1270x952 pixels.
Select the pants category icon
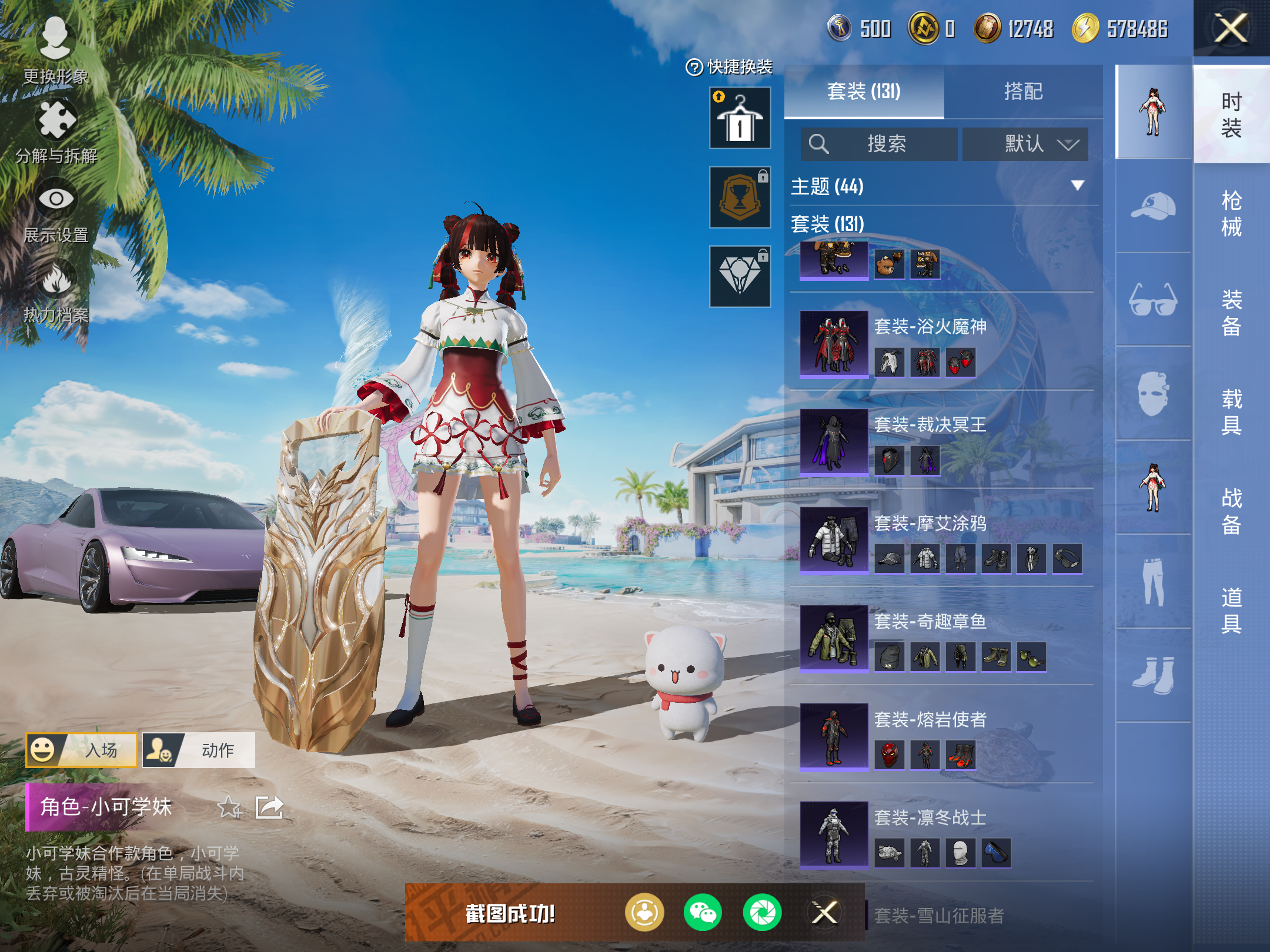1154,582
